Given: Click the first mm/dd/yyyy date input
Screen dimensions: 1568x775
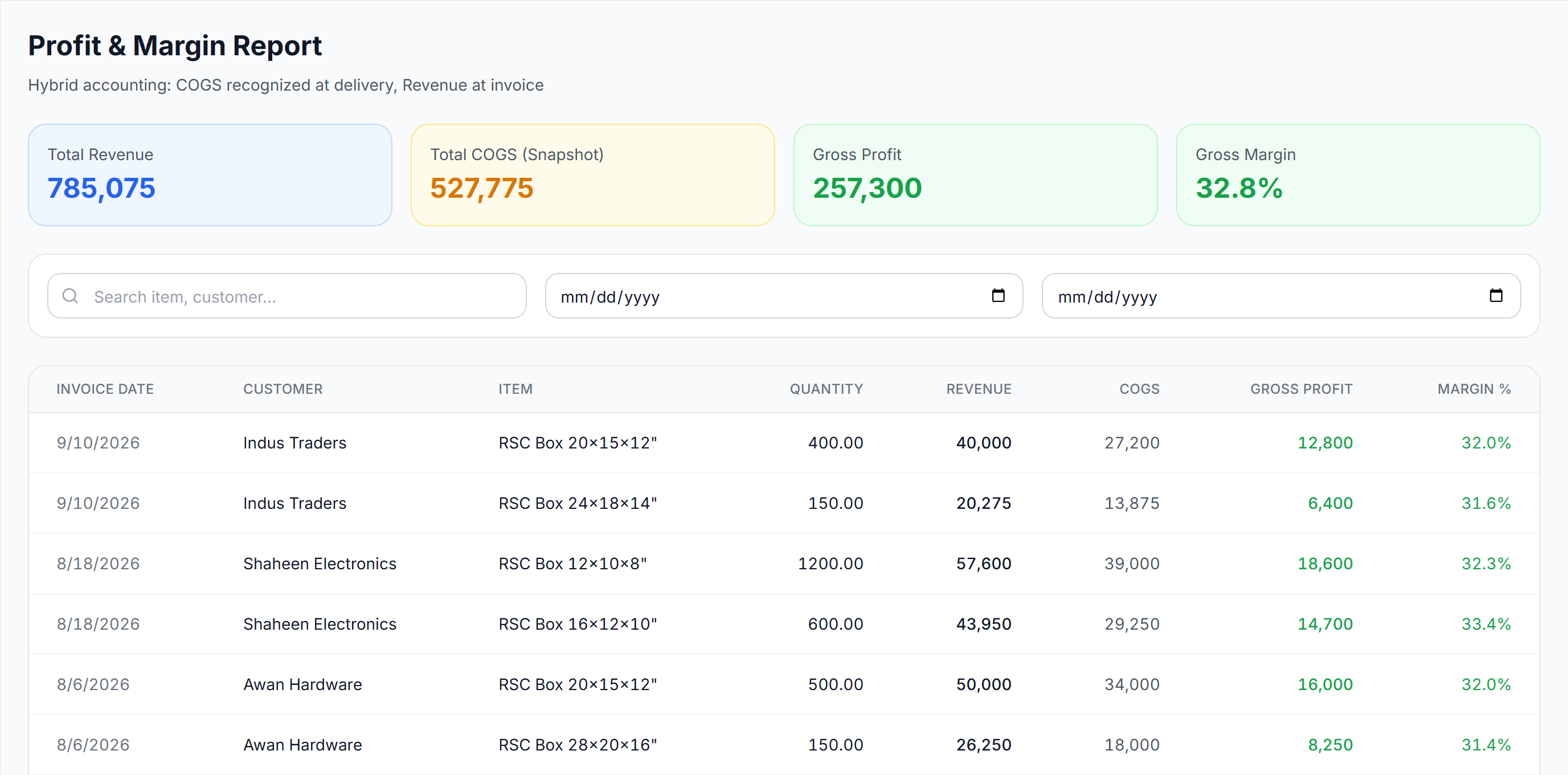Looking at the screenshot, I should 783,296.
